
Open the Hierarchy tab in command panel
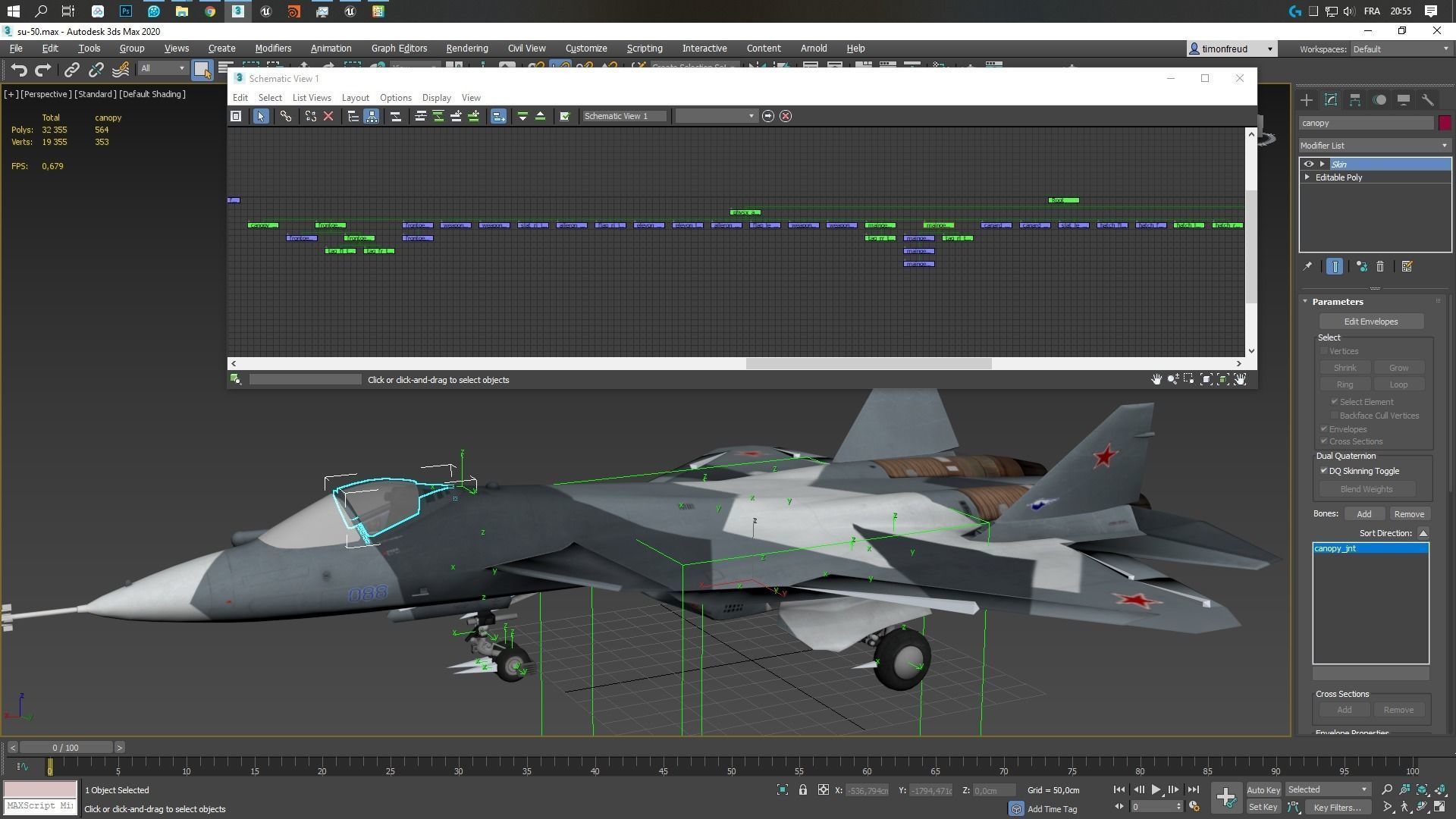point(1355,100)
